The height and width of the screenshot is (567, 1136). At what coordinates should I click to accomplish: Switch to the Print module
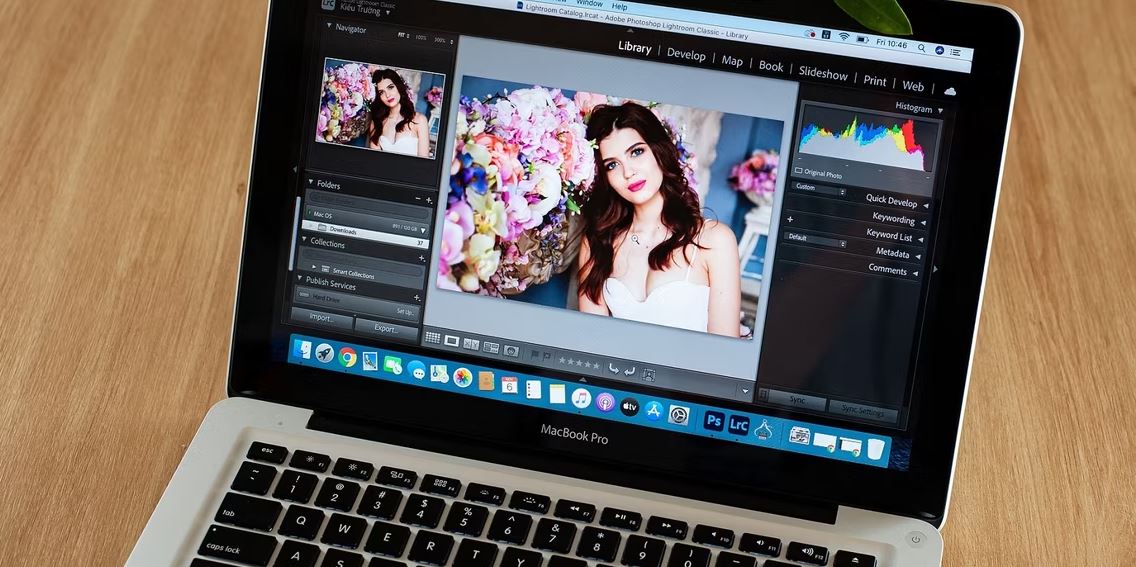tap(874, 80)
